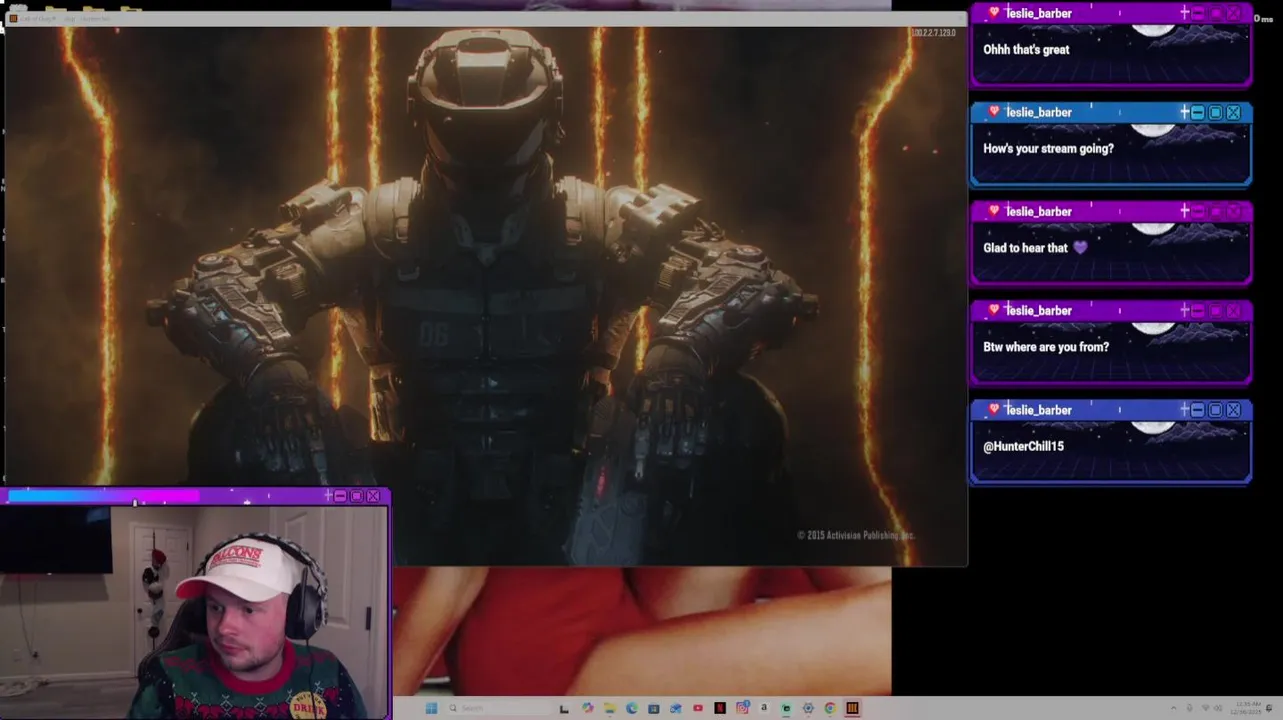1283x720 pixels.
Task: Maximize the "@HunterChill15" chat window
Action: tap(1215, 409)
